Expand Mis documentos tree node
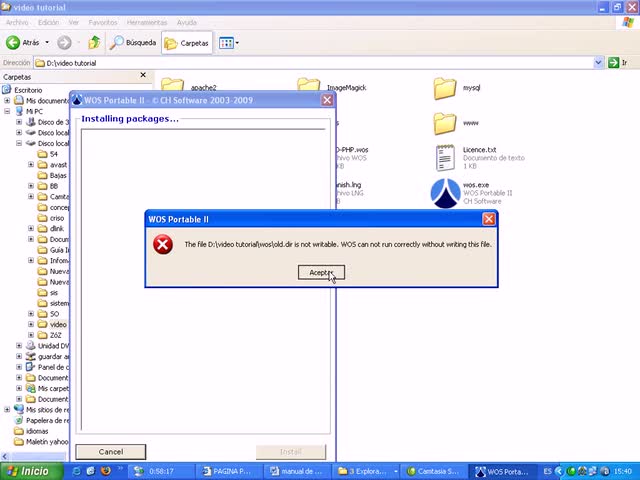The width and height of the screenshot is (640, 480). [7, 100]
